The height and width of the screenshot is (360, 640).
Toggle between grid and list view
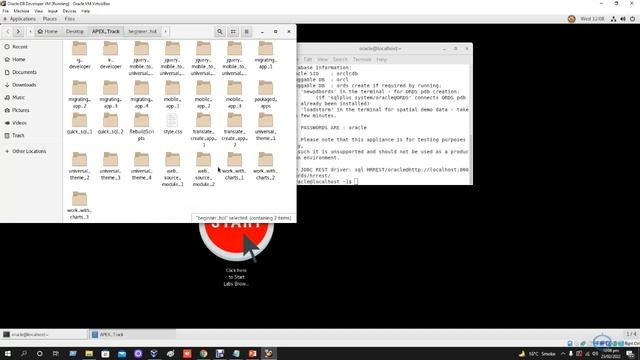pos(233,31)
